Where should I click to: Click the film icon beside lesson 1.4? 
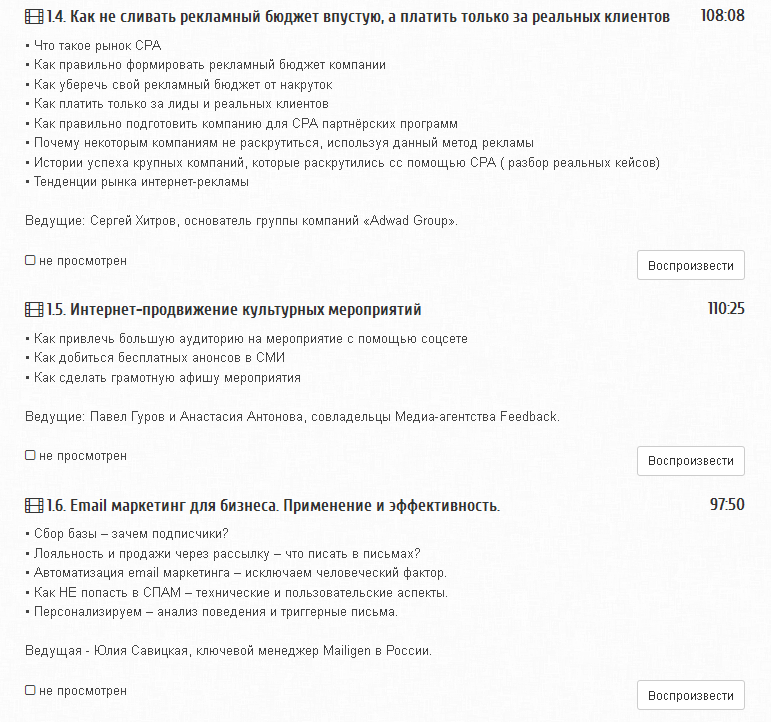34,17
